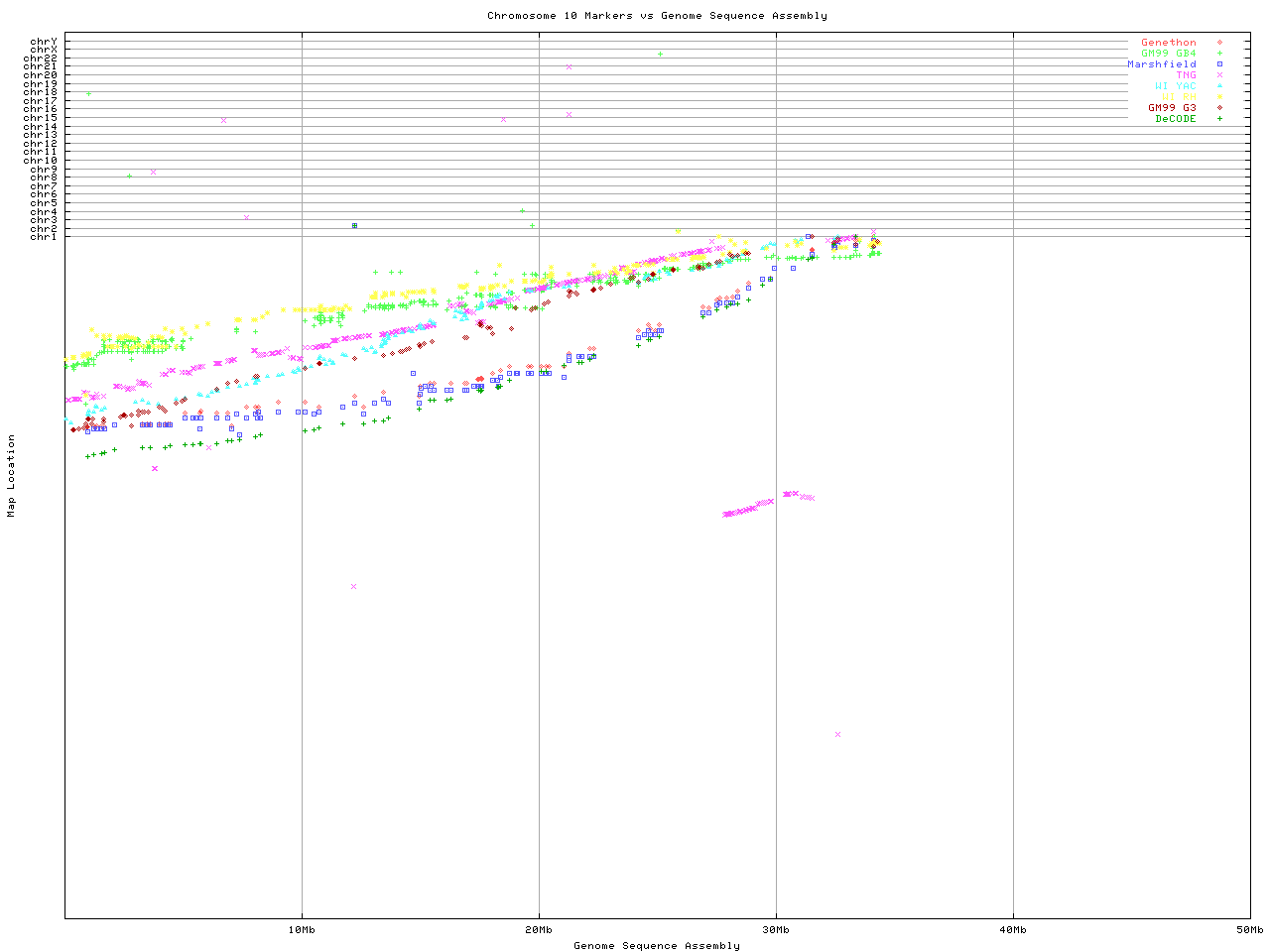Image resolution: width=1270 pixels, height=952 pixels.
Task: Click the GM99 GB4 plus legend marker
Action: click(1219, 54)
